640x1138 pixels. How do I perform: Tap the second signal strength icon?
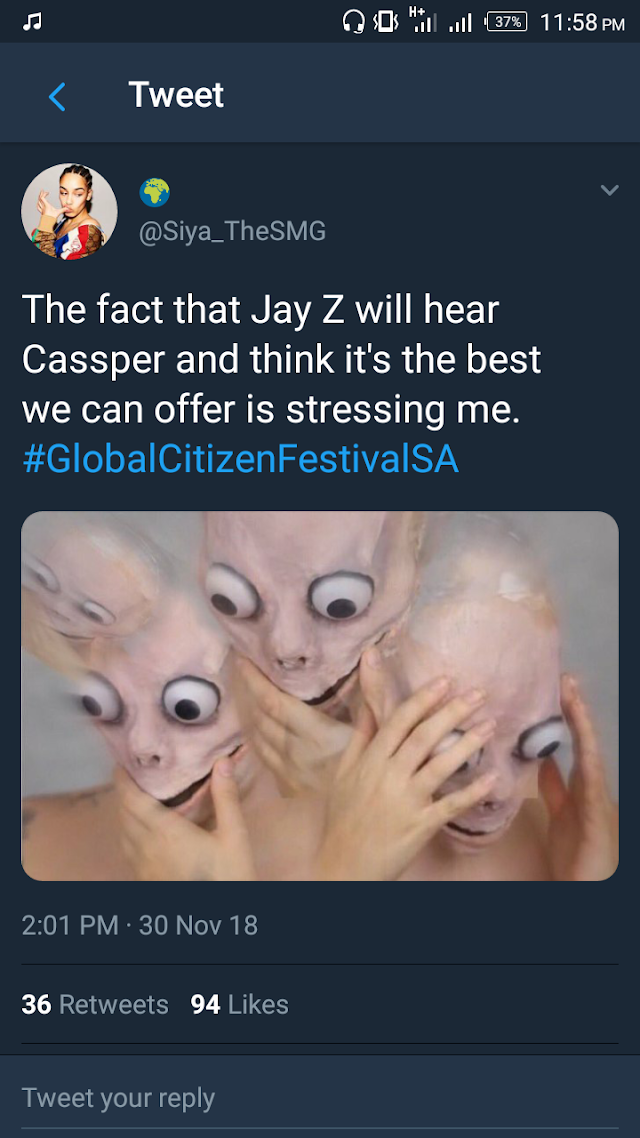461,24
